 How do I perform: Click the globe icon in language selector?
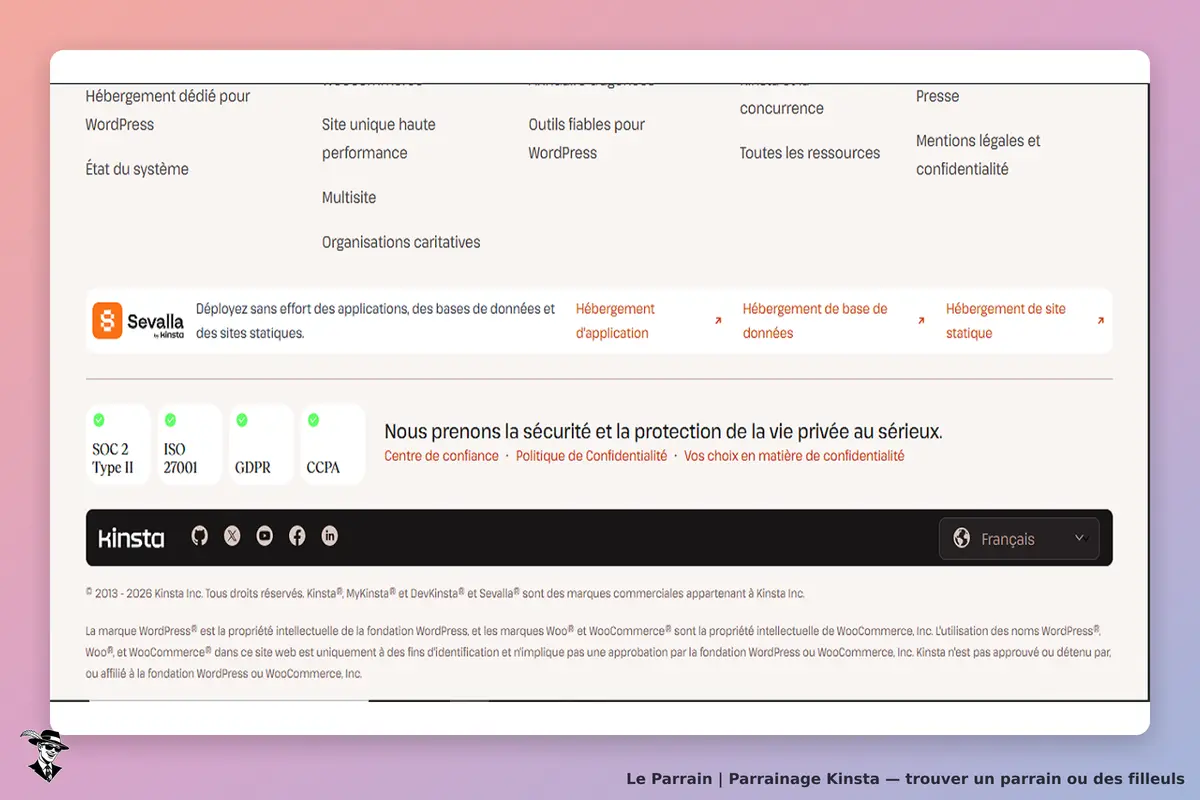pos(962,538)
